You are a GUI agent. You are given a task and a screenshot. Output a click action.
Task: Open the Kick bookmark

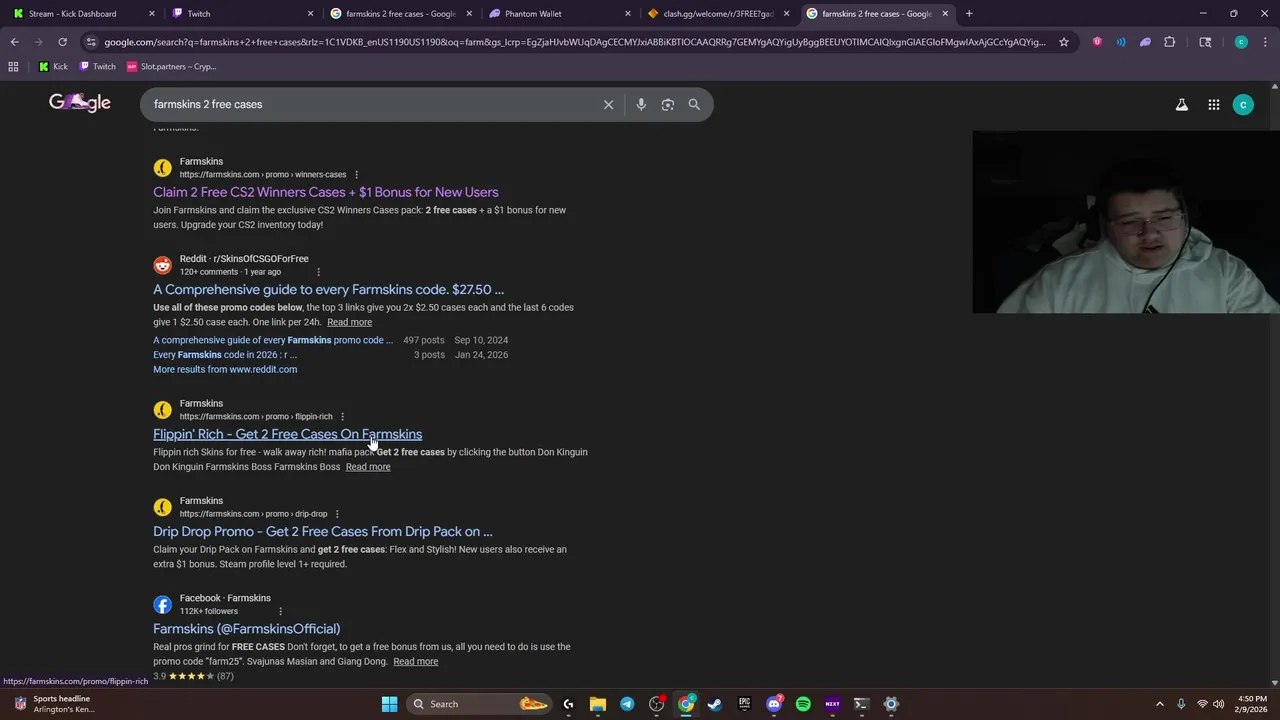point(53,66)
